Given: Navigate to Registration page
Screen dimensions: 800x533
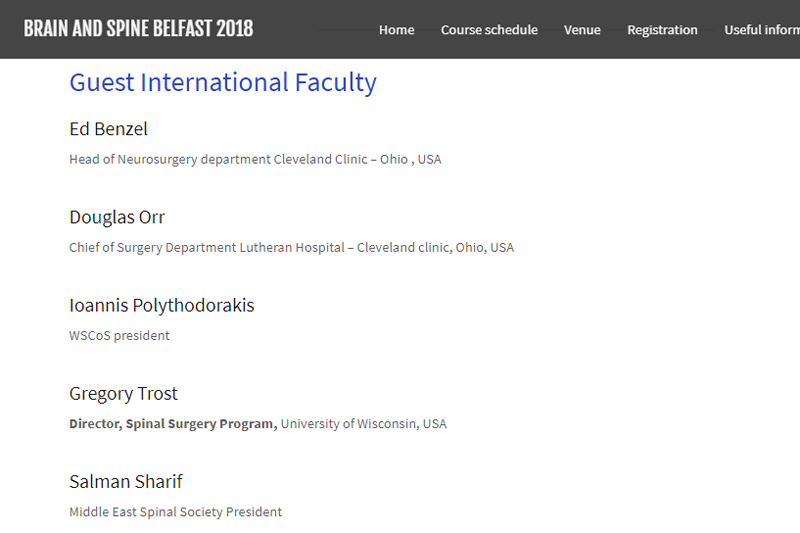Looking at the screenshot, I should point(662,30).
